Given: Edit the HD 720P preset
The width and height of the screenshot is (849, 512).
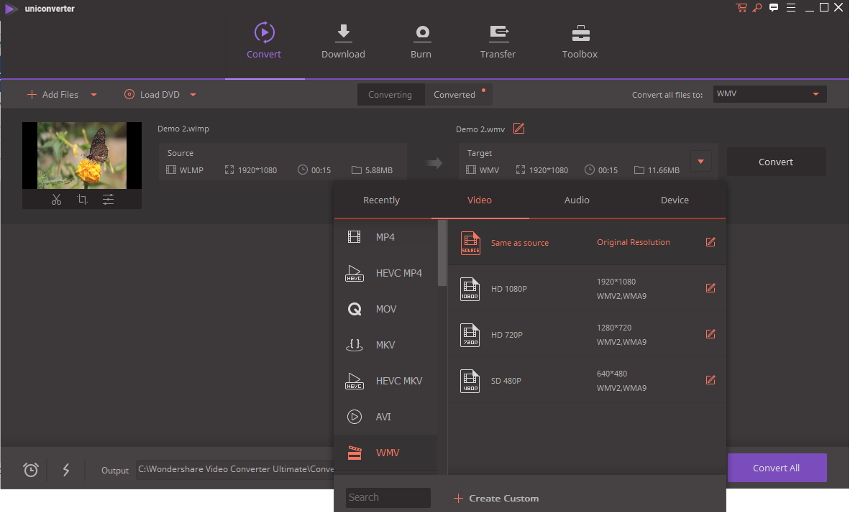Looking at the screenshot, I should (710, 334).
